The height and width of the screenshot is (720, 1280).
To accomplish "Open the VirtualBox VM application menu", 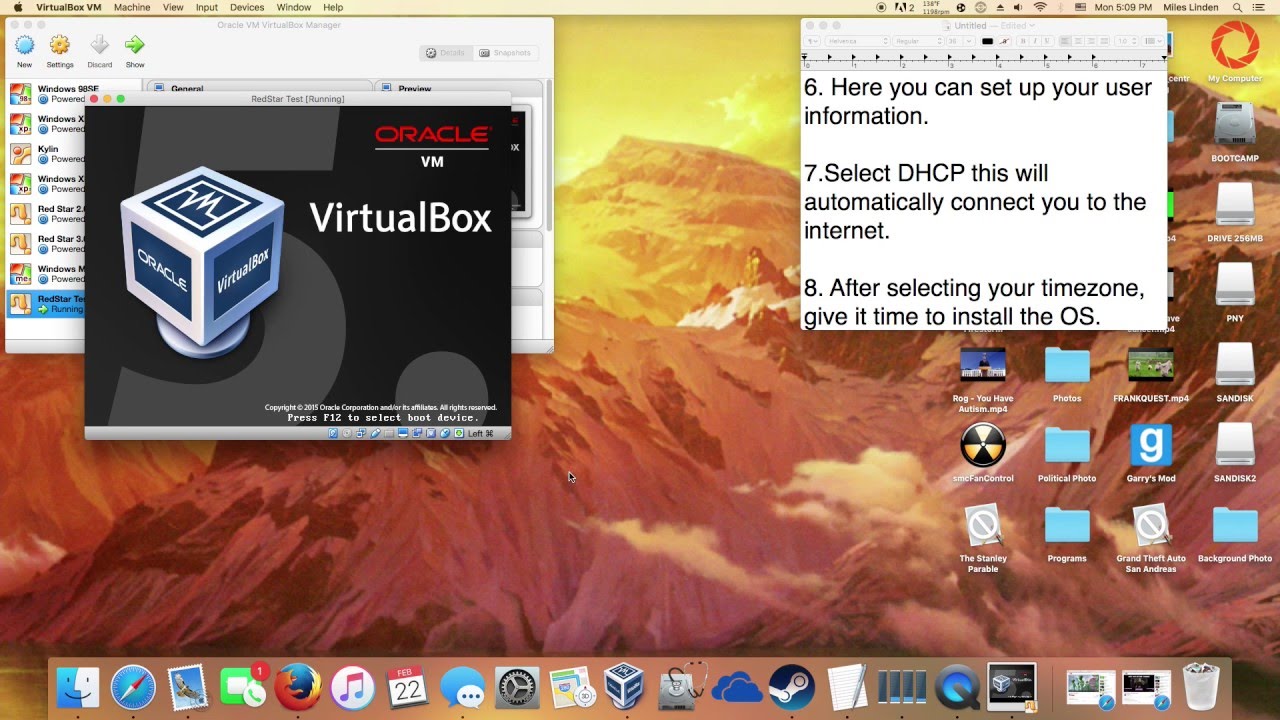I will tap(69, 7).
